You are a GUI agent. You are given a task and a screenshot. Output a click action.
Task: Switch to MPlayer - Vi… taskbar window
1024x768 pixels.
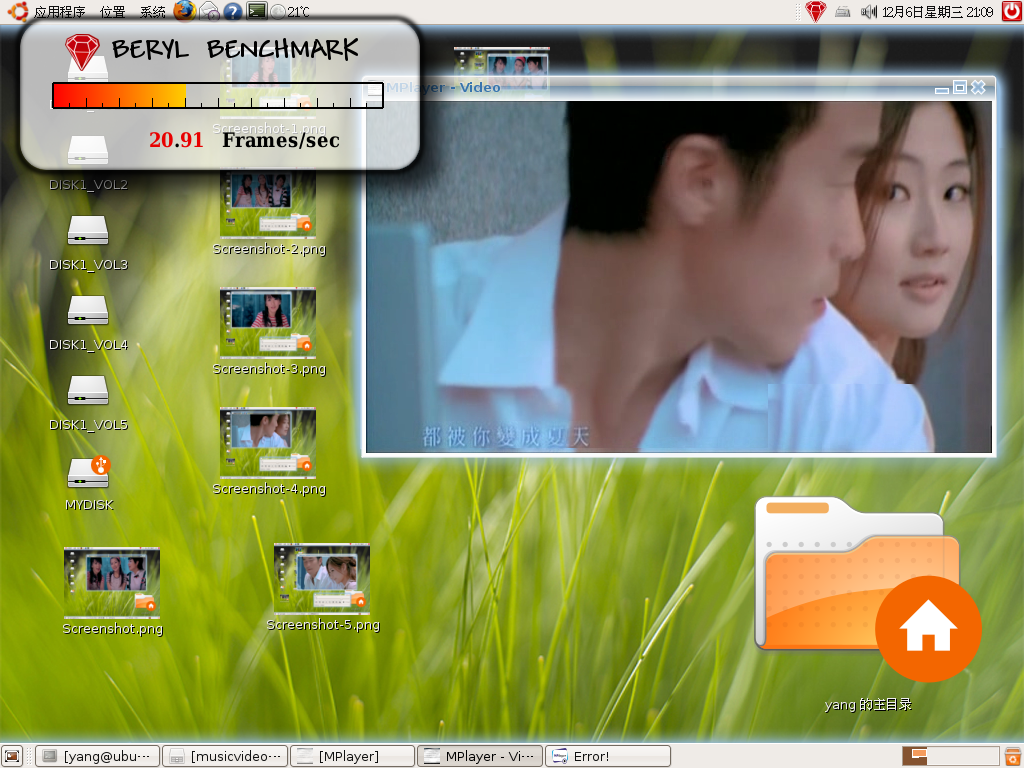480,756
